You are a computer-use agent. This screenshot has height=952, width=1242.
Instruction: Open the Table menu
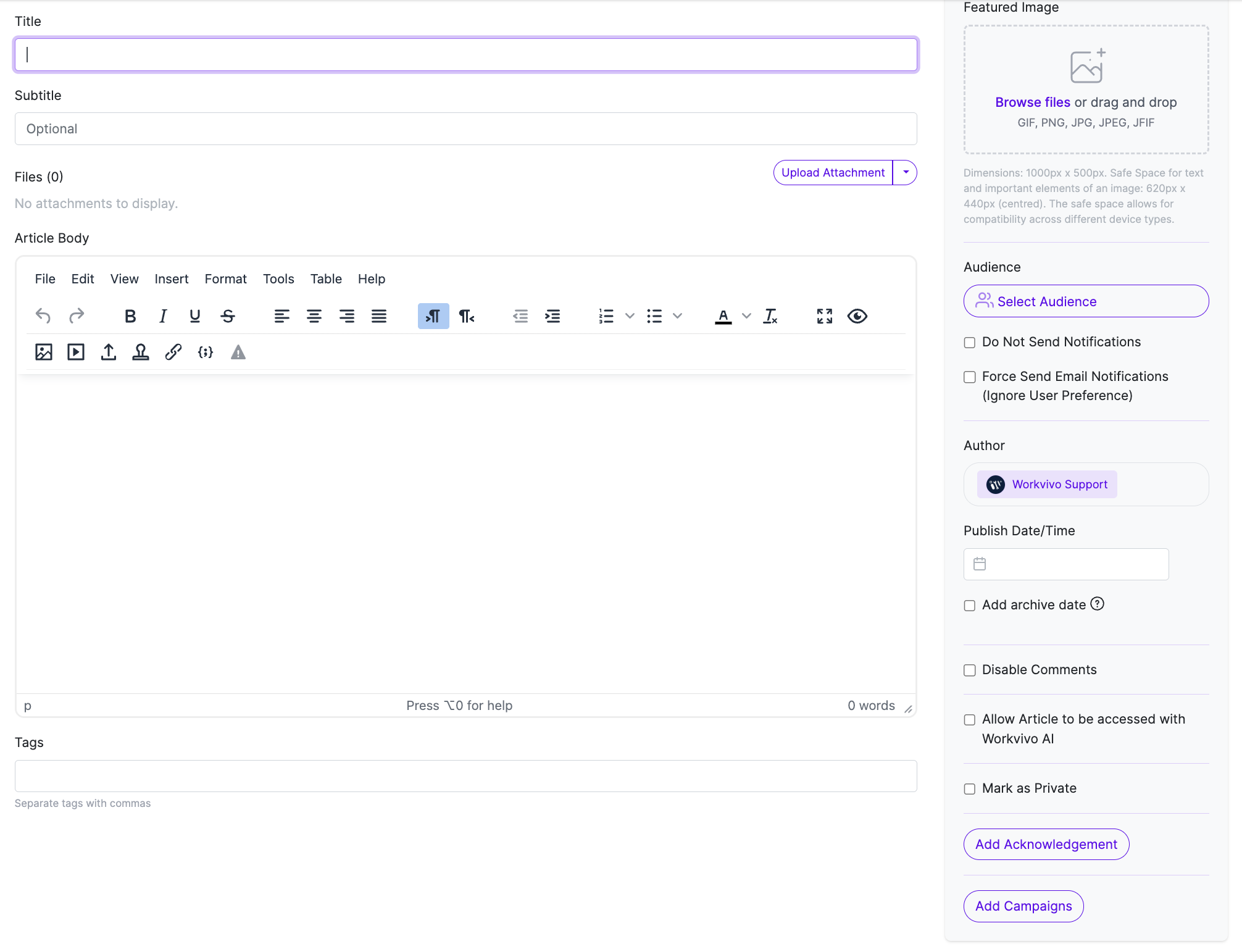coord(326,279)
